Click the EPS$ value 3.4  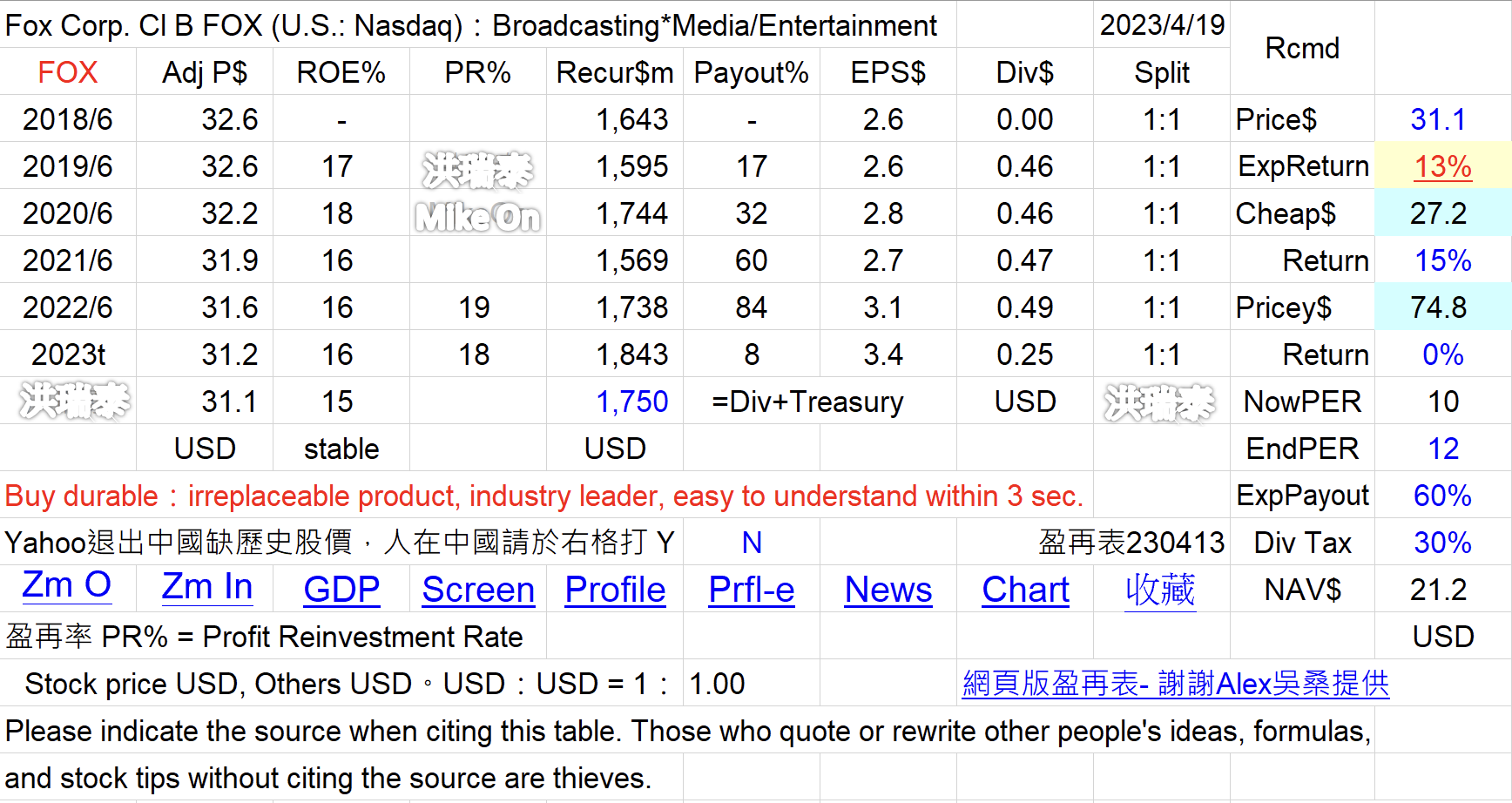883,354
